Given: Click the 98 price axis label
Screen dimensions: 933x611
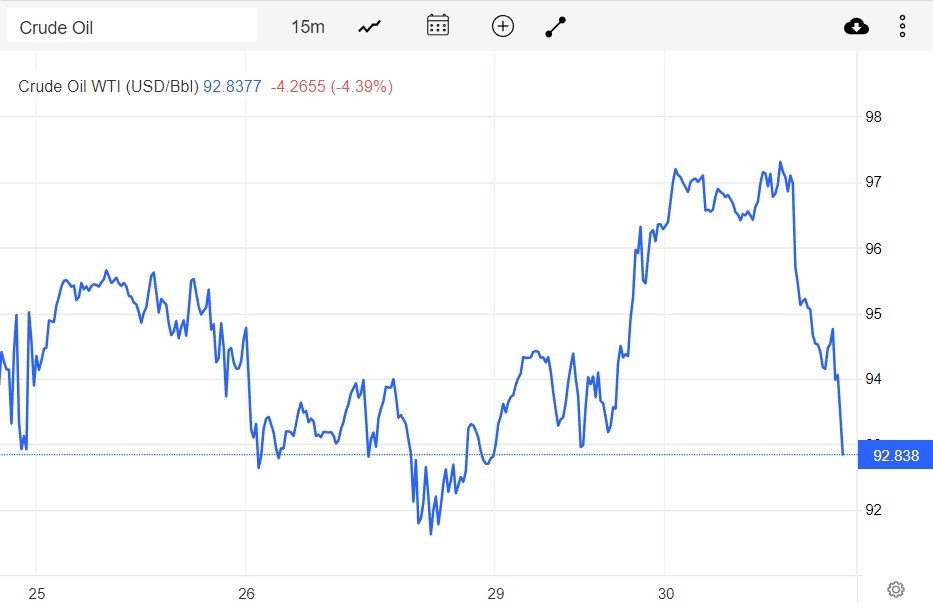Looking at the screenshot, I should [x=873, y=117].
